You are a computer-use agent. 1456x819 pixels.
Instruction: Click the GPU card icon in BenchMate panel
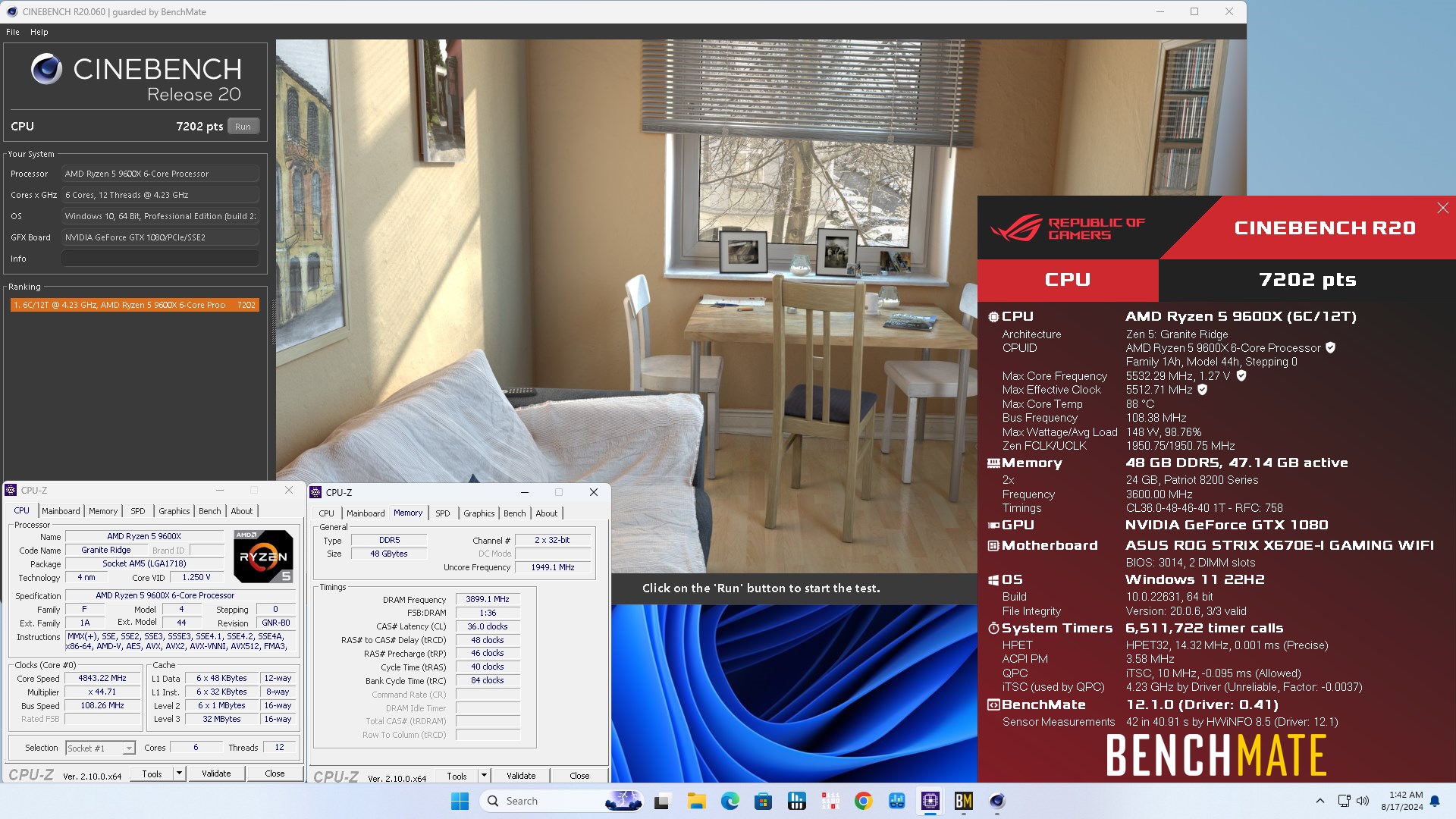pos(993,525)
